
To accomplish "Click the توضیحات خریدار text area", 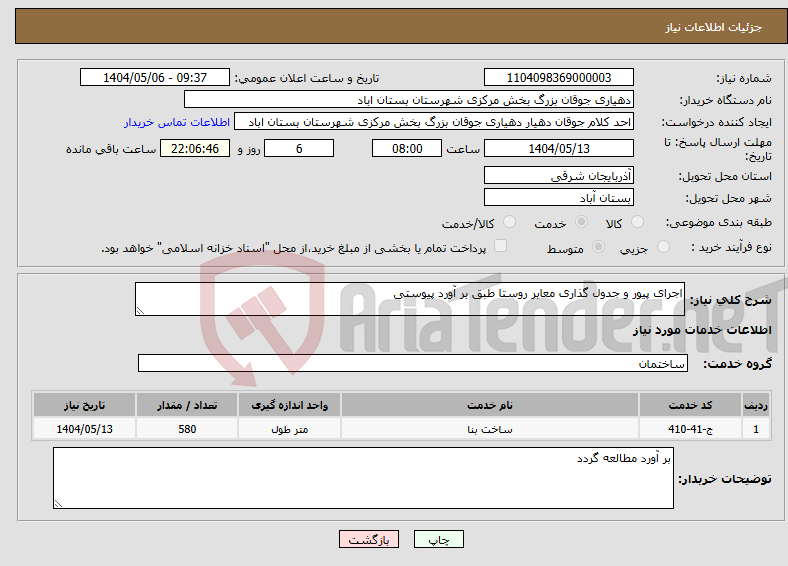I will point(363,478).
